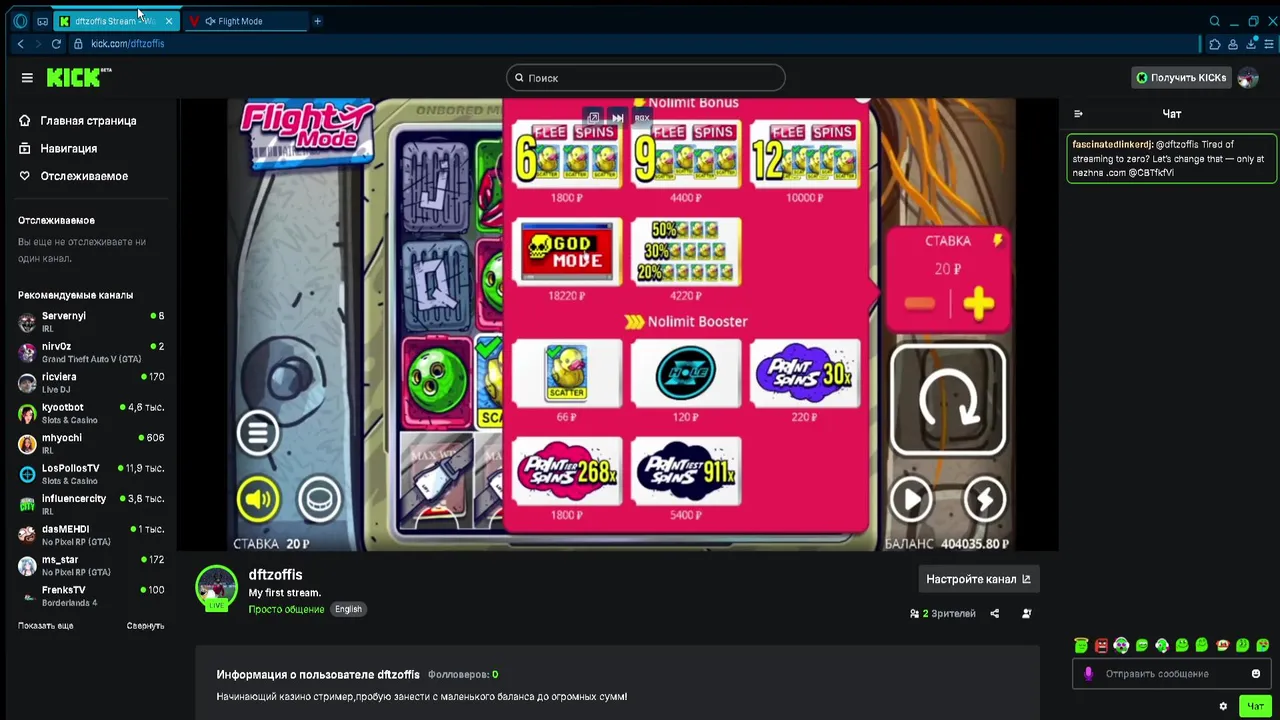The width and height of the screenshot is (1280, 720).
Task: Select the God Mode bonus option
Action: coord(566,252)
